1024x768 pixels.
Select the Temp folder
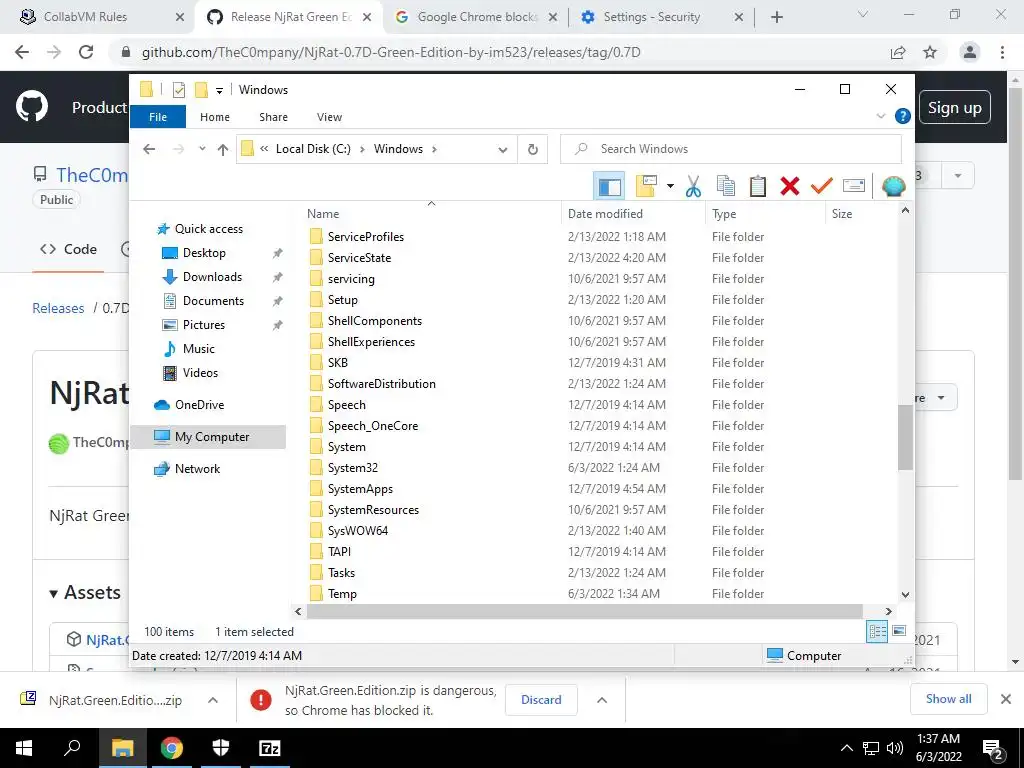342,594
